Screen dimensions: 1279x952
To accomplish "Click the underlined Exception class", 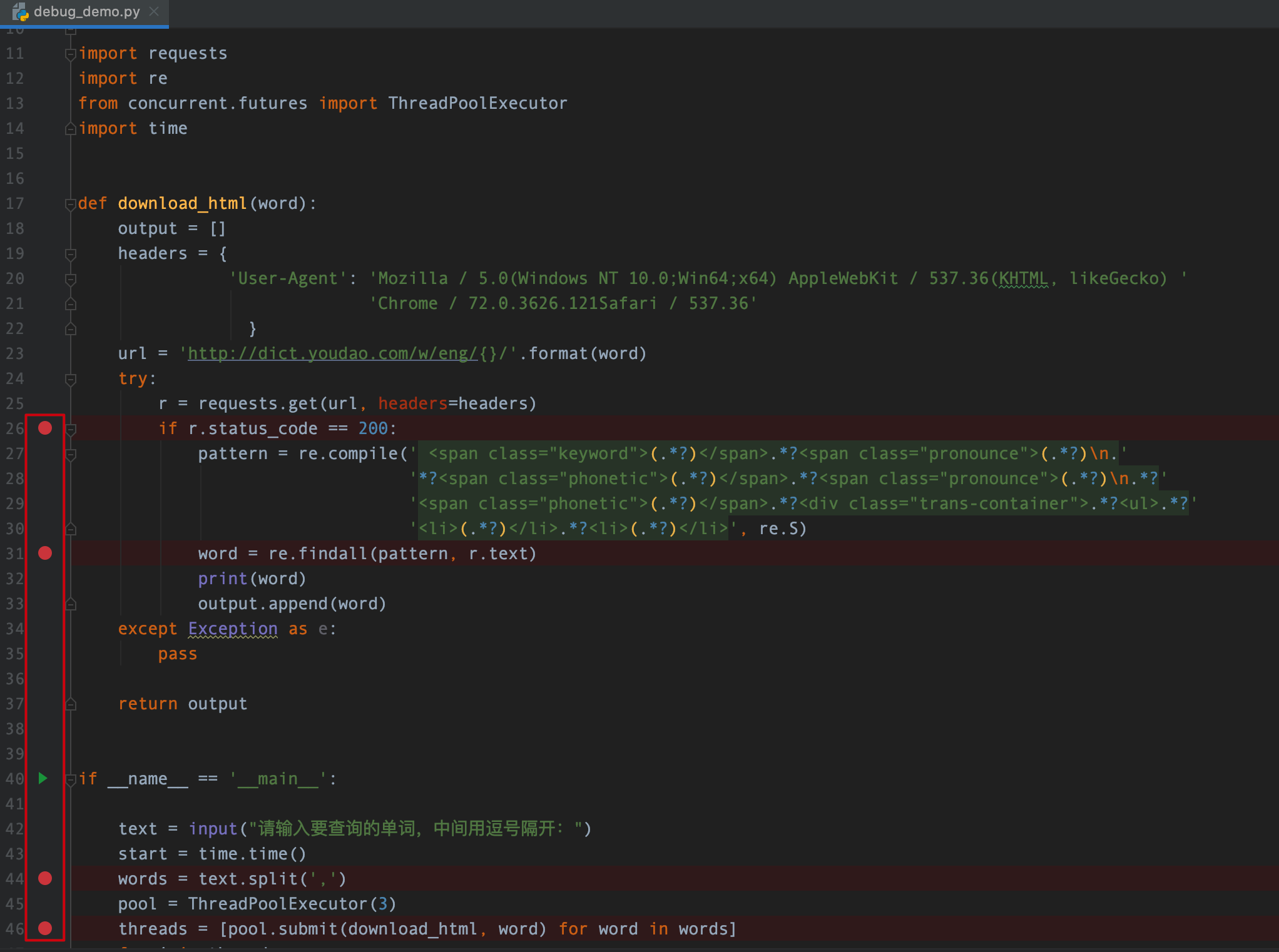I will coord(233,629).
